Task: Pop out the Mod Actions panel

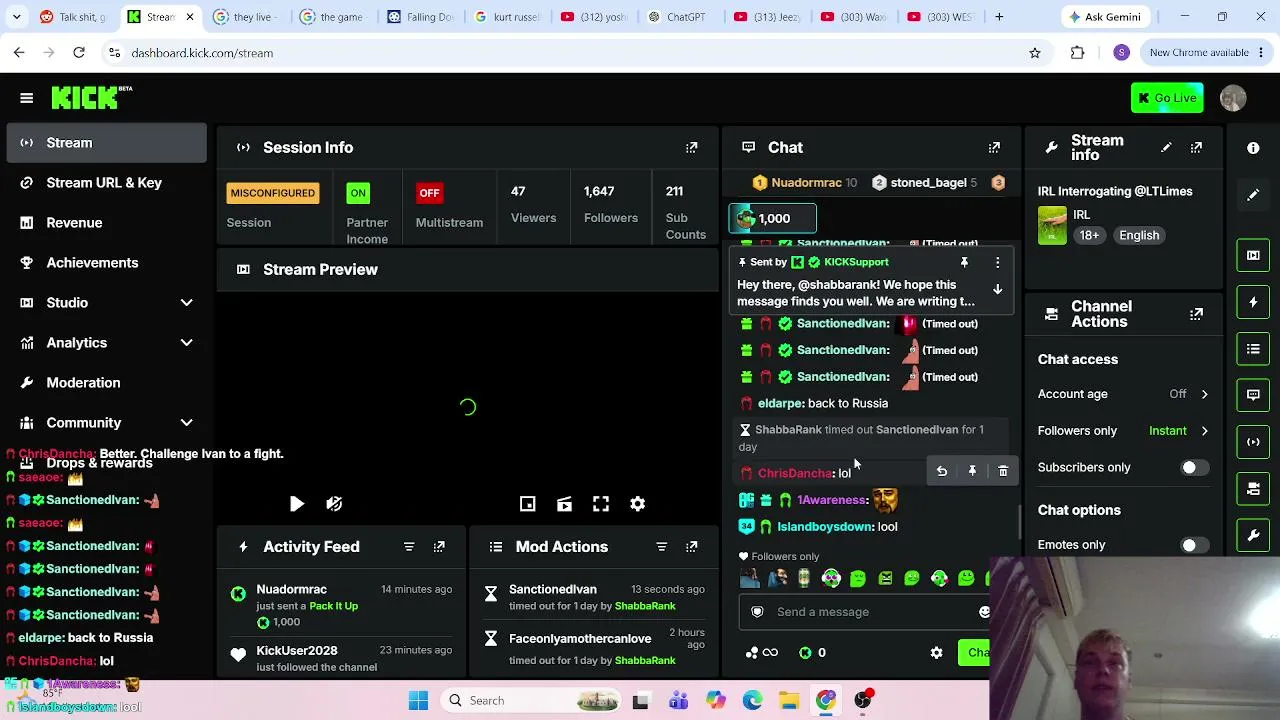Action: pyautogui.click(x=691, y=547)
